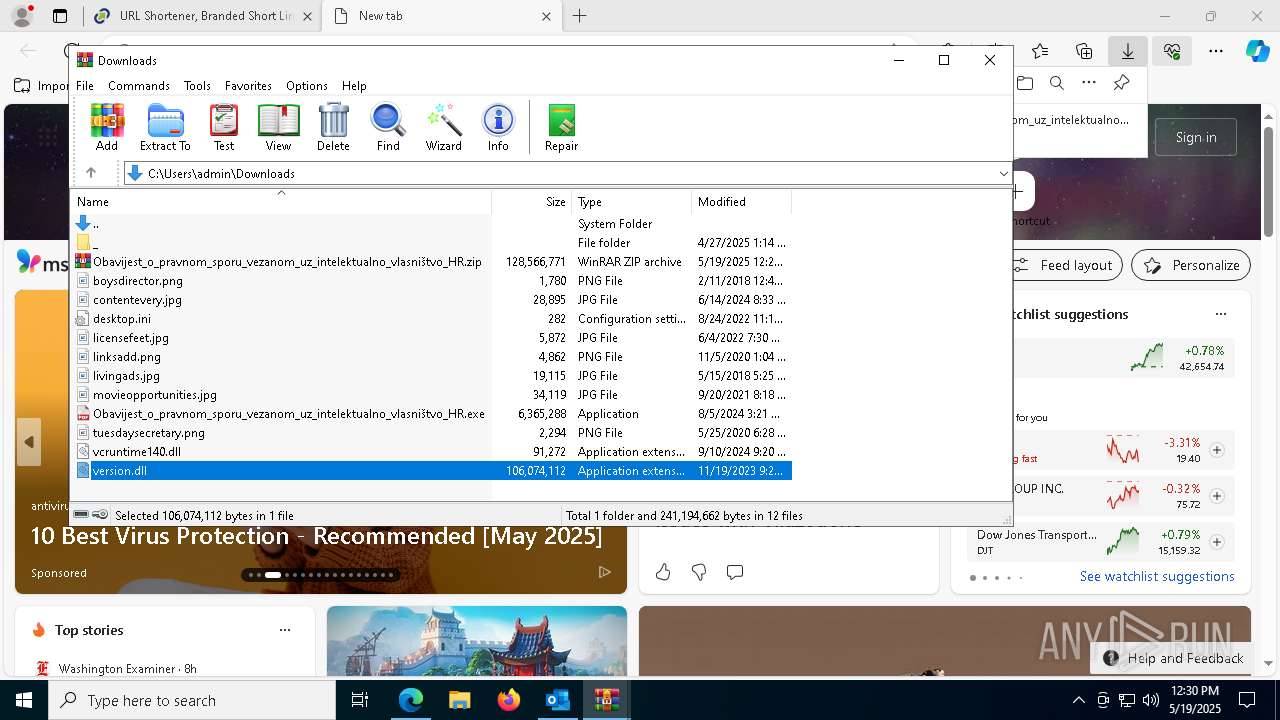Open Firefox from taskbar
The height and width of the screenshot is (720, 1280).
click(x=508, y=700)
